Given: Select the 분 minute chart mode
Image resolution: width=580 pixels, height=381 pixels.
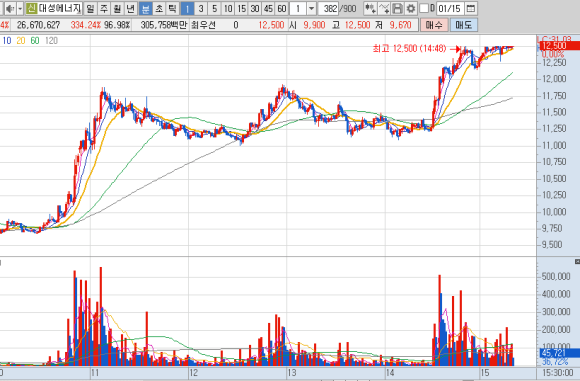Looking at the screenshot, I should click(146, 8).
